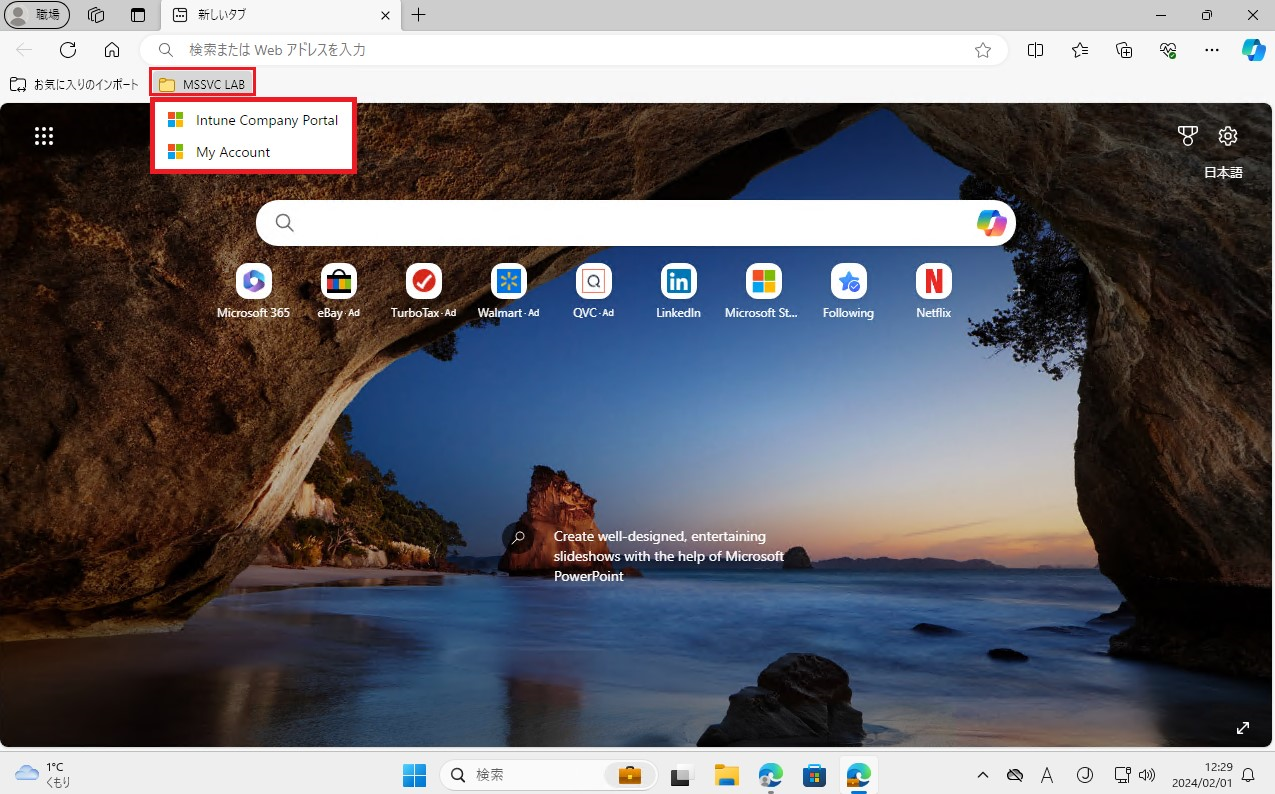Toggle split screen view icon
1275x794 pixels.
(1036, 50)
